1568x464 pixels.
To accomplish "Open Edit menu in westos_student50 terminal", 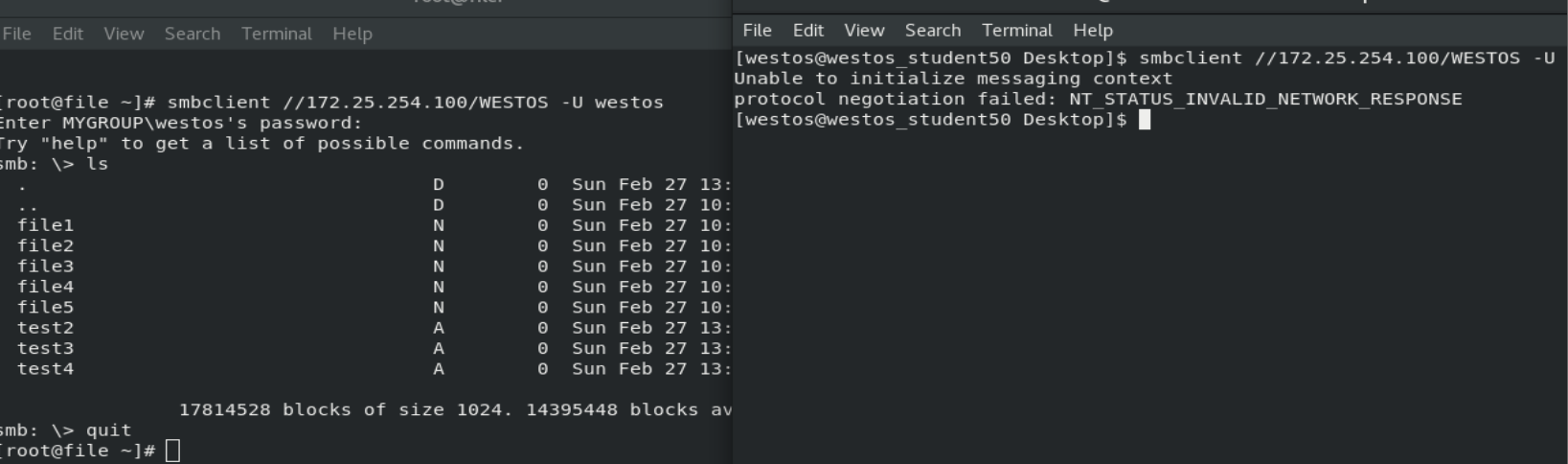I will point(807,31).
